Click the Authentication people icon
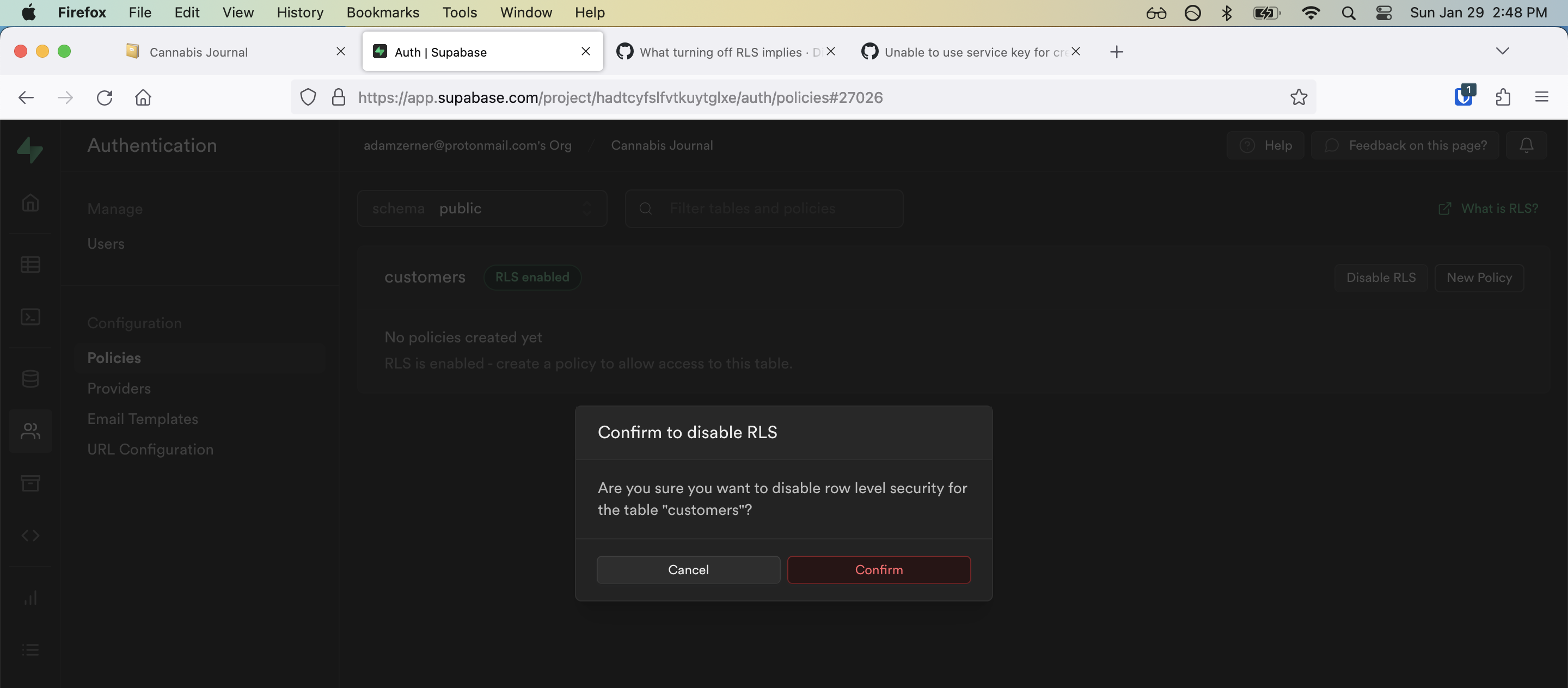Screen dimensions: 1568x688 pyautogui.click(x=30, y=431)
